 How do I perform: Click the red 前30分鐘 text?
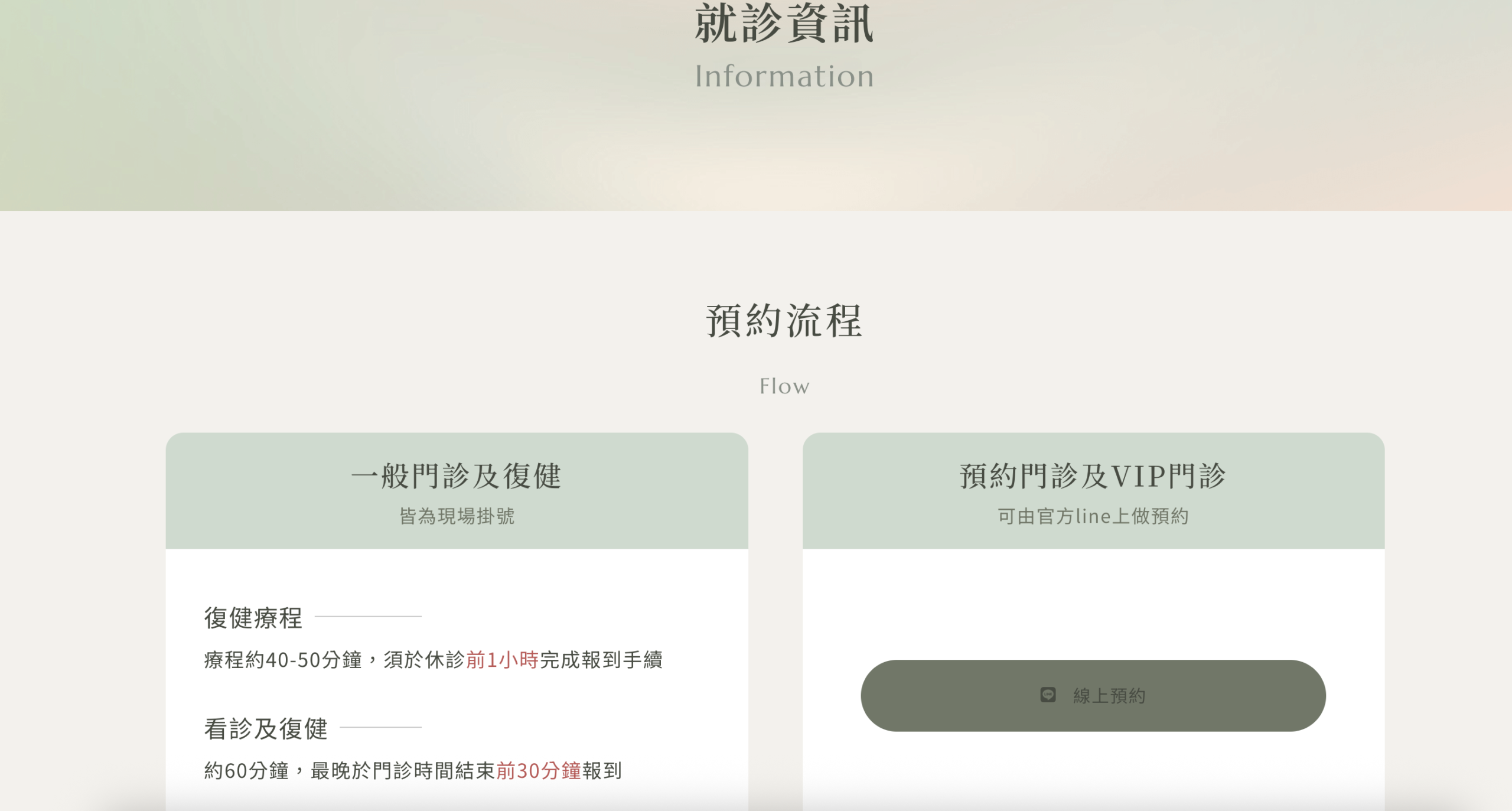click(x=539, y=771)
